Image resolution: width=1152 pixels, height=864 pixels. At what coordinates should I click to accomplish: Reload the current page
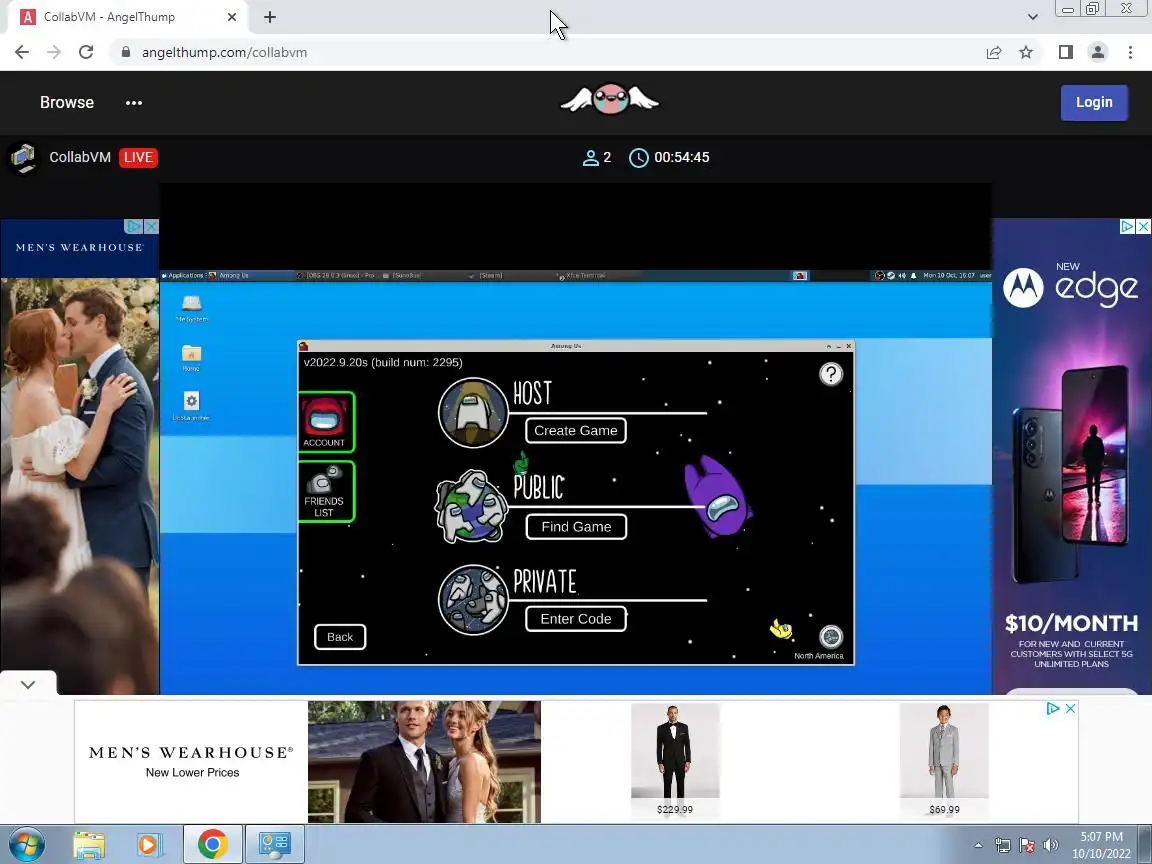tap(86, 52)
